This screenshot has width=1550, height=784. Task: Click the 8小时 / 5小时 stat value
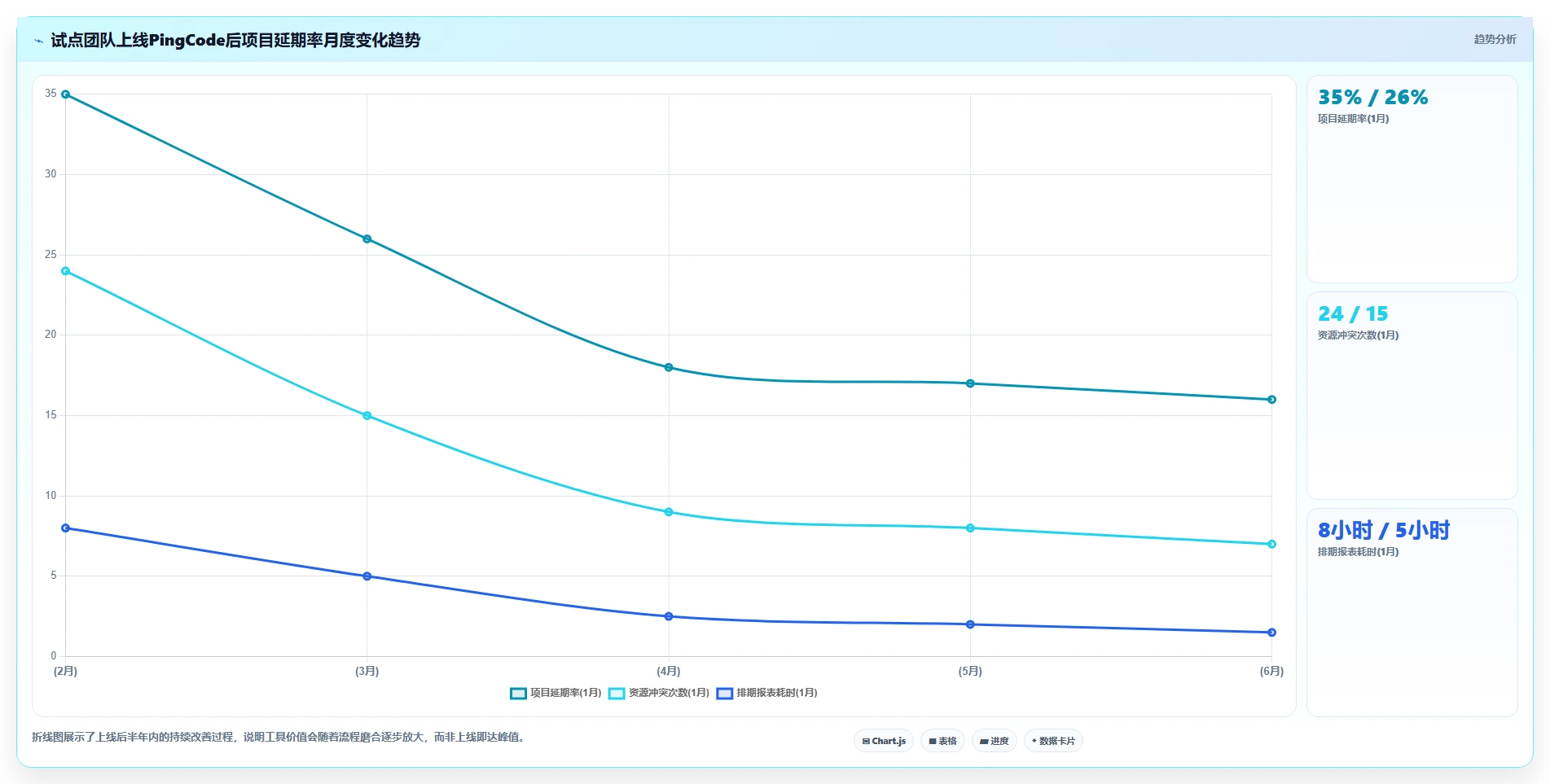click(1384, 531)
